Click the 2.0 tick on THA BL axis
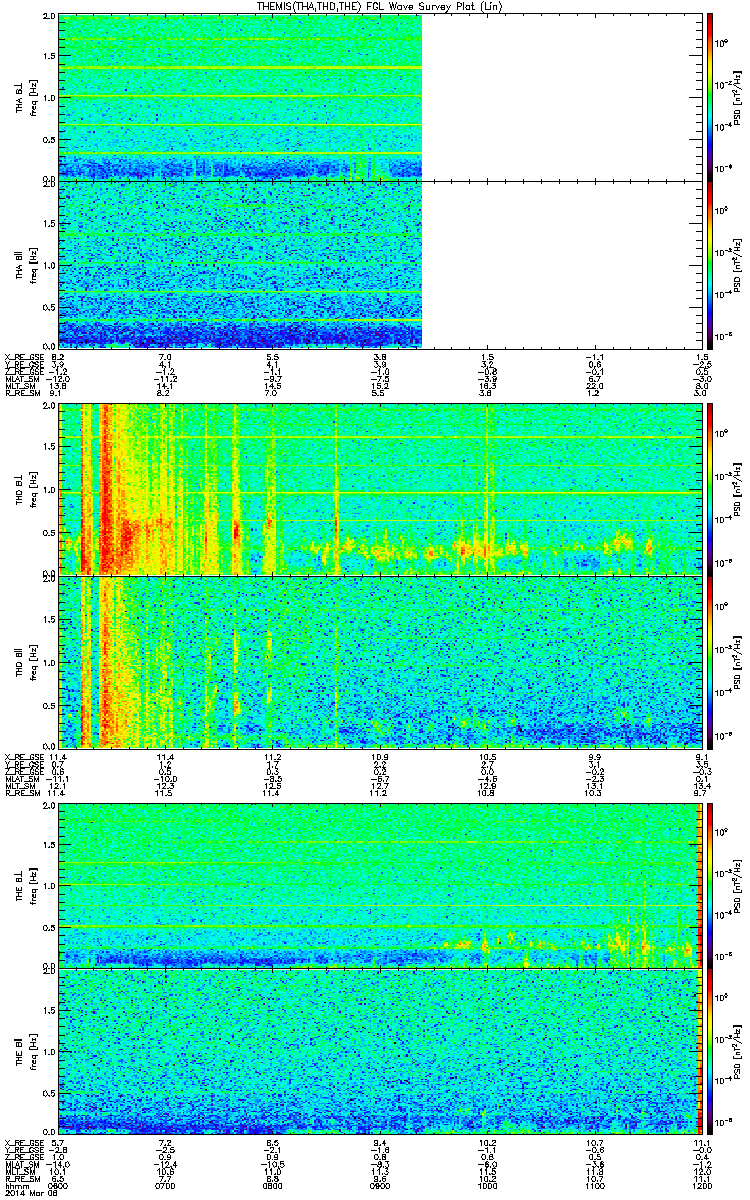750x1200 pixels. [x=49, y=18]
